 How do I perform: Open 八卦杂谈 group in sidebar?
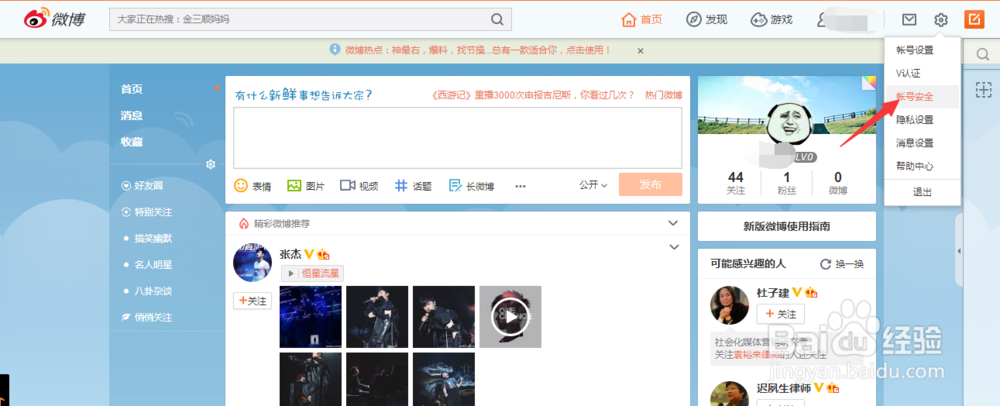click(x=152, y=291)
